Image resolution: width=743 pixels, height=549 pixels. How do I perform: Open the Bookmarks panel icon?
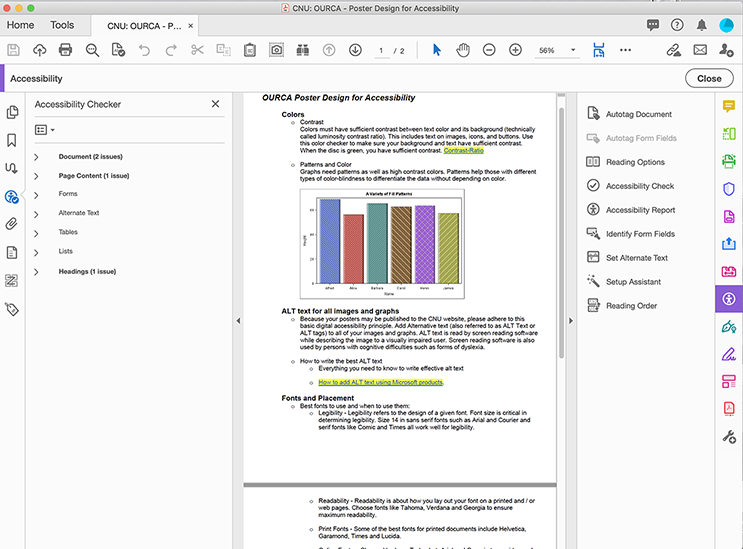pyautogui.click(x=12, y=140)
